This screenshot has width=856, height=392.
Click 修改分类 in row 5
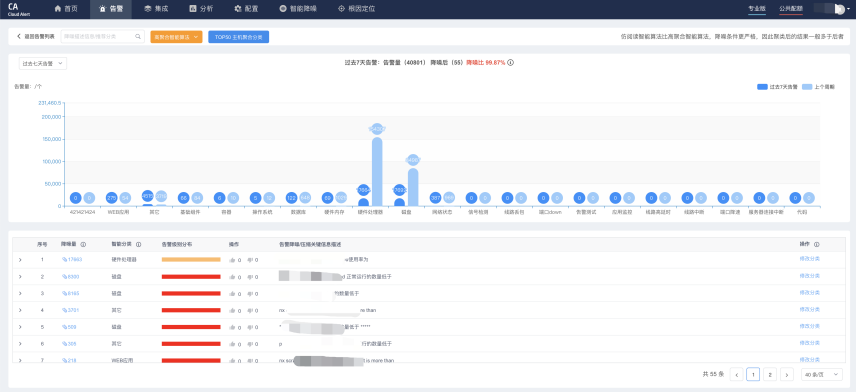(810, 326)
